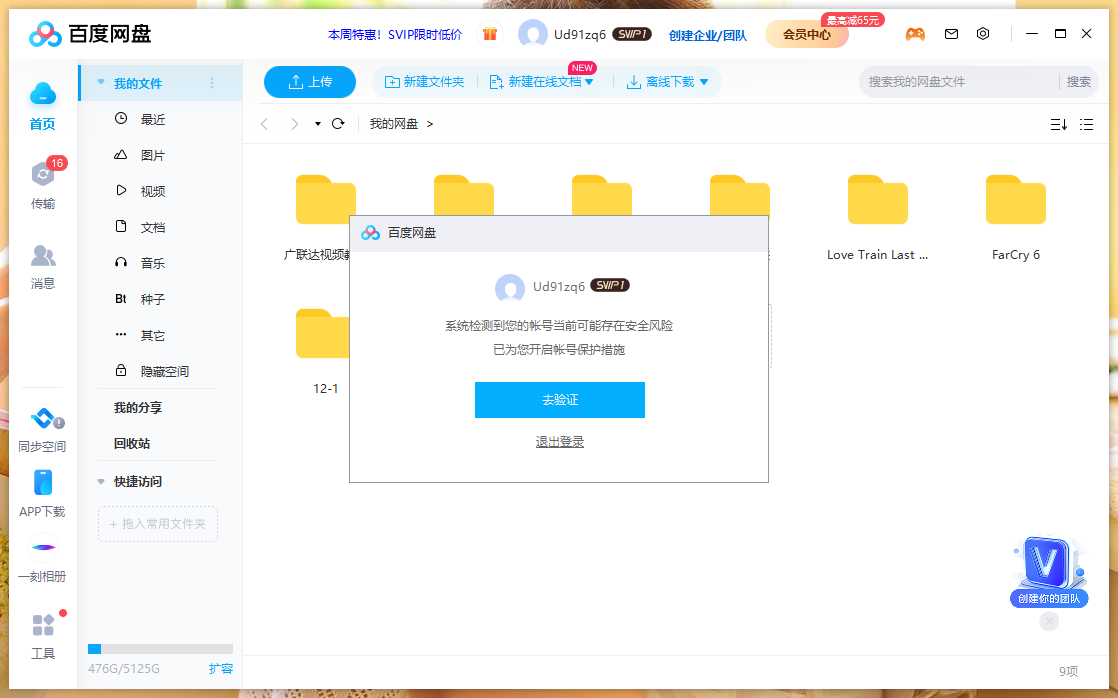Click 创建企业/团队 link

[707, 35]
